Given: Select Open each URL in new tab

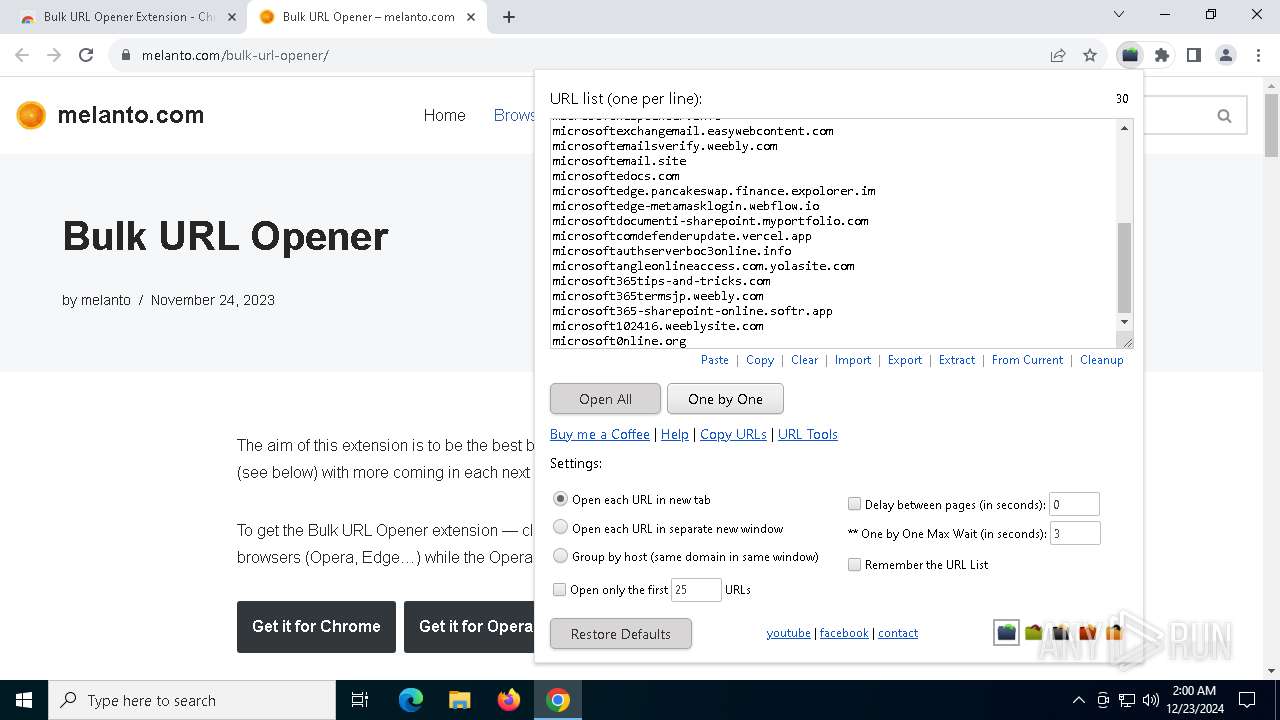Looking at the screenshot, I should (x=561, y=499).
